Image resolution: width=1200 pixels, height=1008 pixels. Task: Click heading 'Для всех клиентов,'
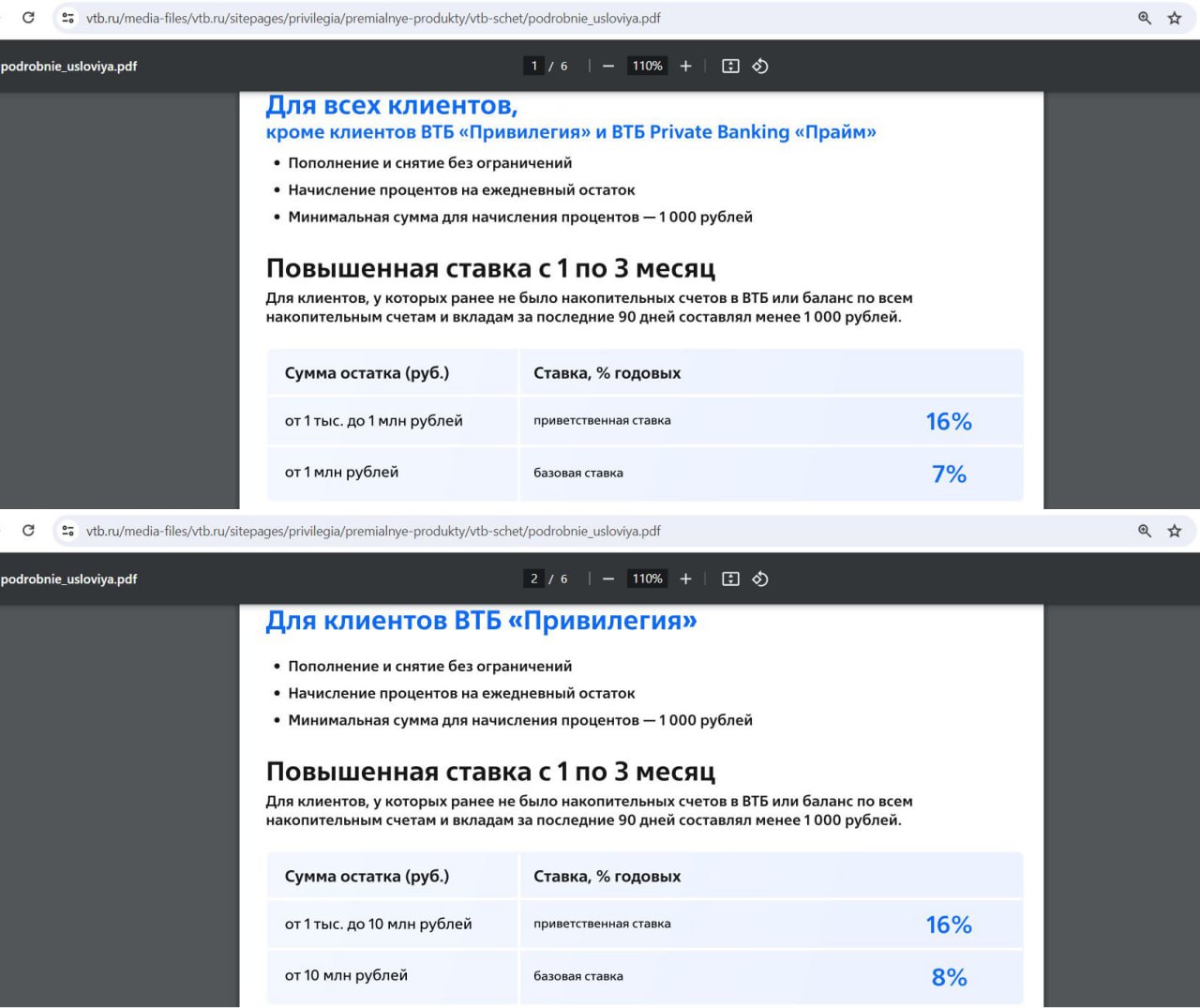(x=392, y=105)
